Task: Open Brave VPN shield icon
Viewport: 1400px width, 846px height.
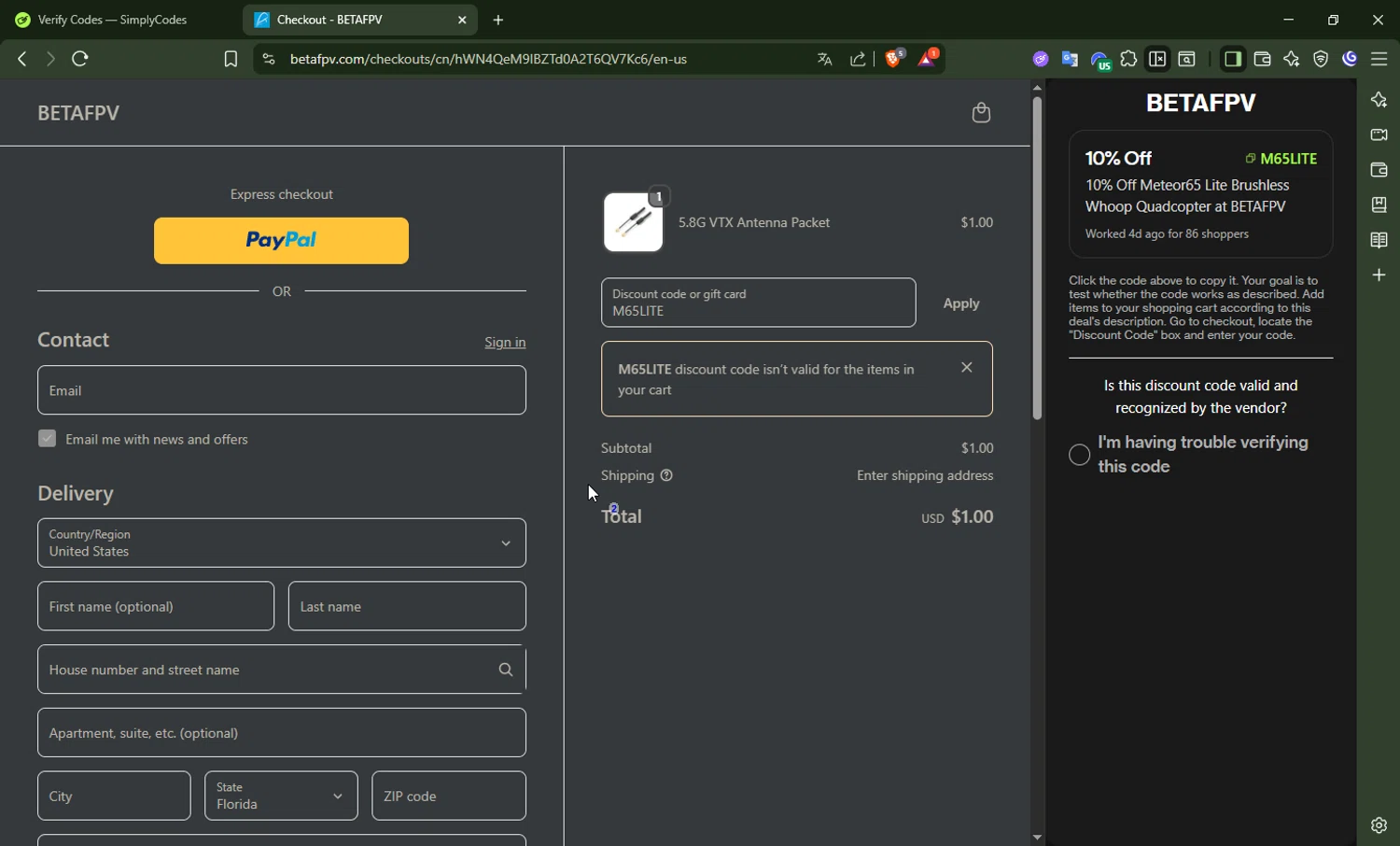Action: [x=1321, y=59]
